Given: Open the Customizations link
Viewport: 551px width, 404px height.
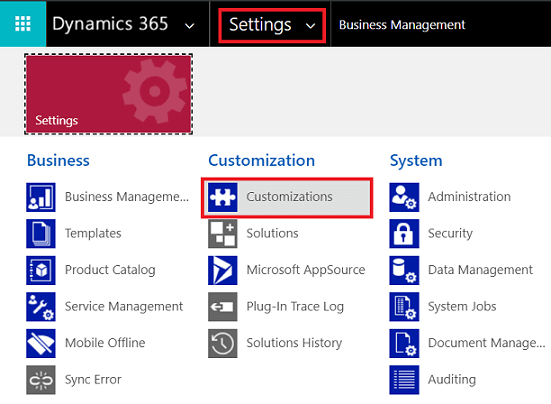Looking at the screenshot, I should (x=289, y=197).
